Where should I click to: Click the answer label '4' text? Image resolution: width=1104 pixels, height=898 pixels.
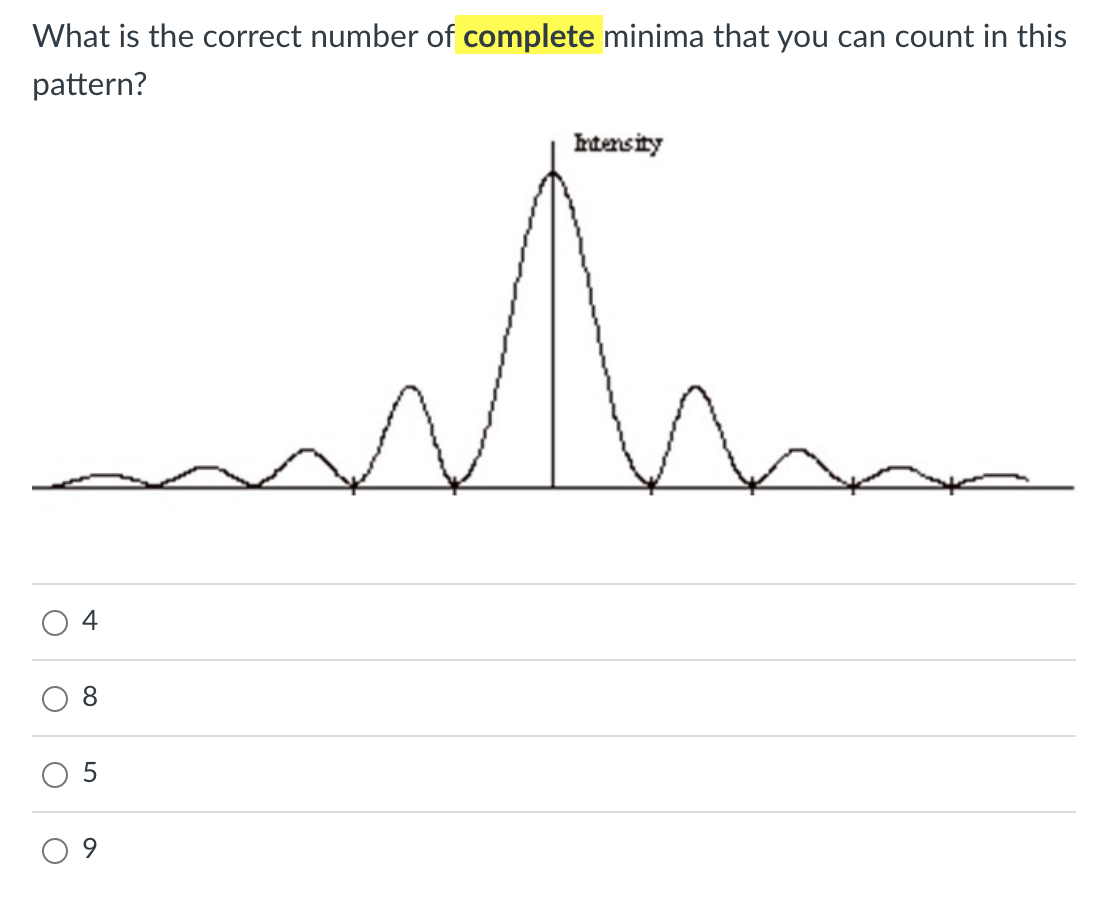[89, 621]
